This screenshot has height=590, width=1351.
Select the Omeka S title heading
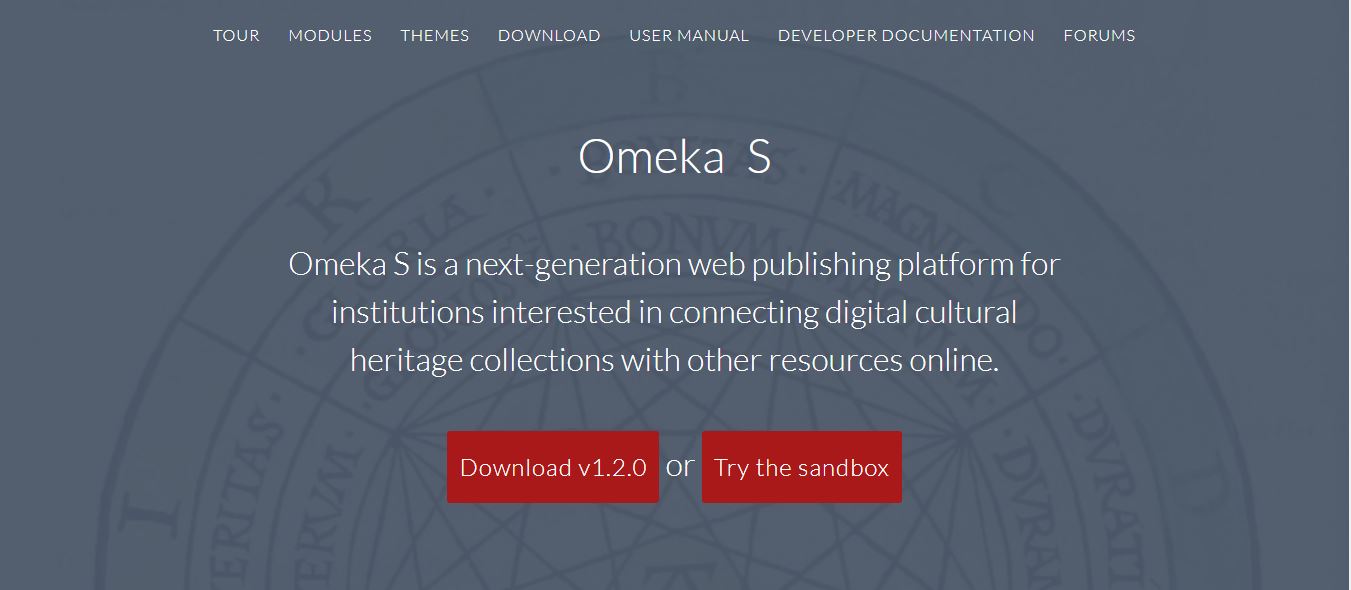click(x=674, y=157)
